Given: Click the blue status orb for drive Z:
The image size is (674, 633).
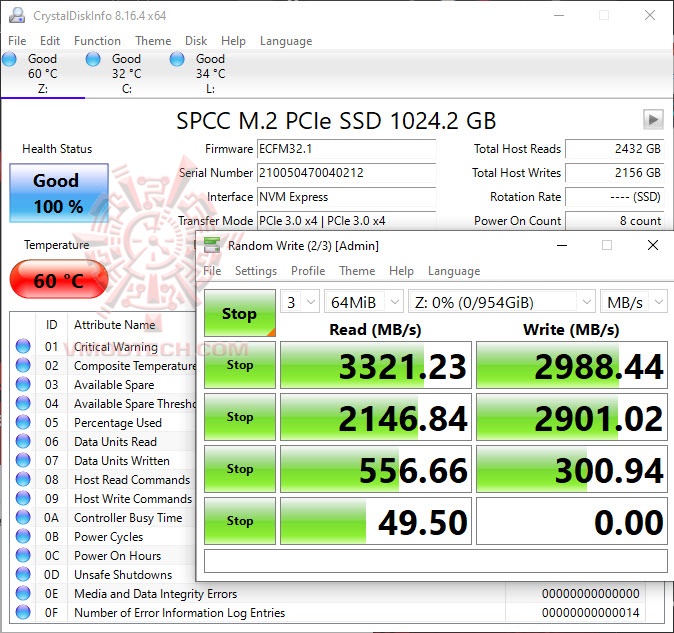Looking at the screenshot, I should [x=9, y=59].
